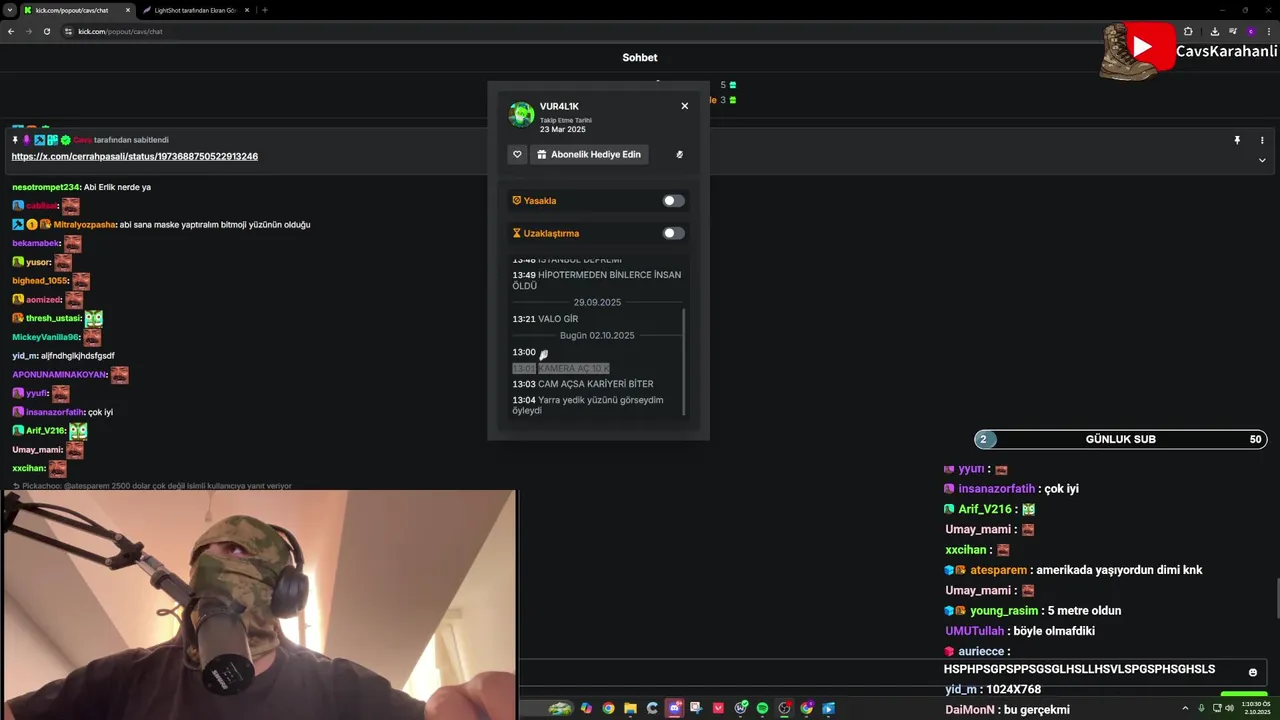Click emote after bekamabek's name

pos(72,243)
